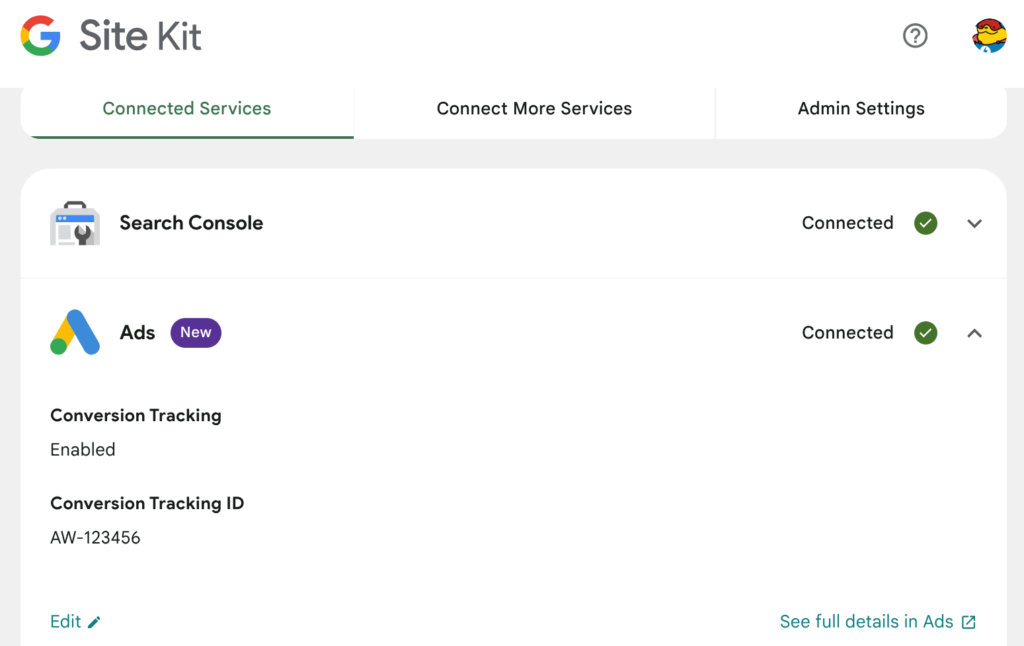This screenshot has width=1024, height=646.
Task: Open the help question mark icon
Action: 915,35
